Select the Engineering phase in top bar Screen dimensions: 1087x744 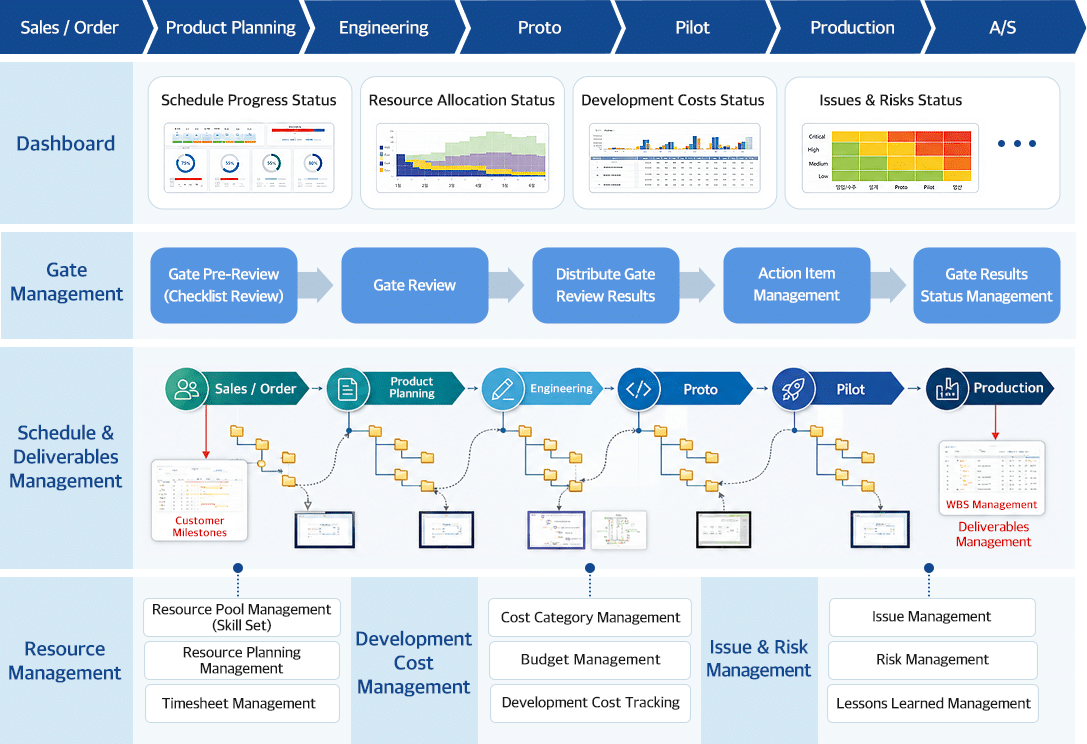pyautogui.click(x=384, y=27)
